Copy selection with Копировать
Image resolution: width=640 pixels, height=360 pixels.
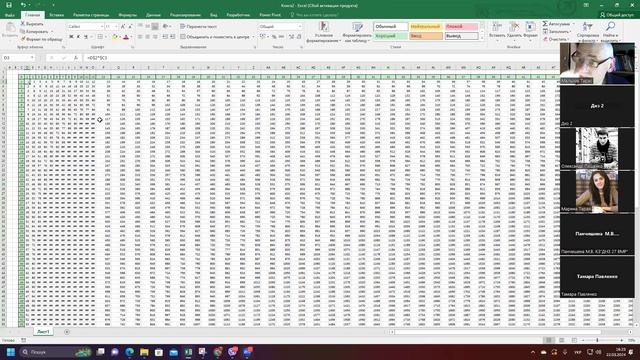coord(35,31)
